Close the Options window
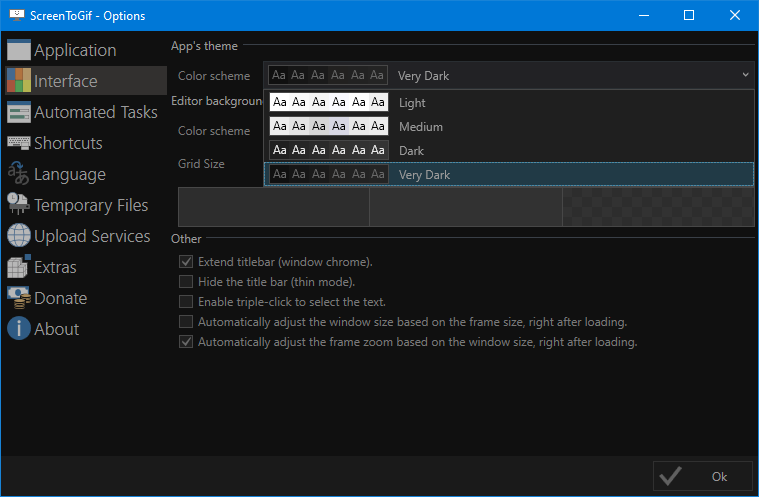Viewport: 759px width, 497px height. point(735,15)
